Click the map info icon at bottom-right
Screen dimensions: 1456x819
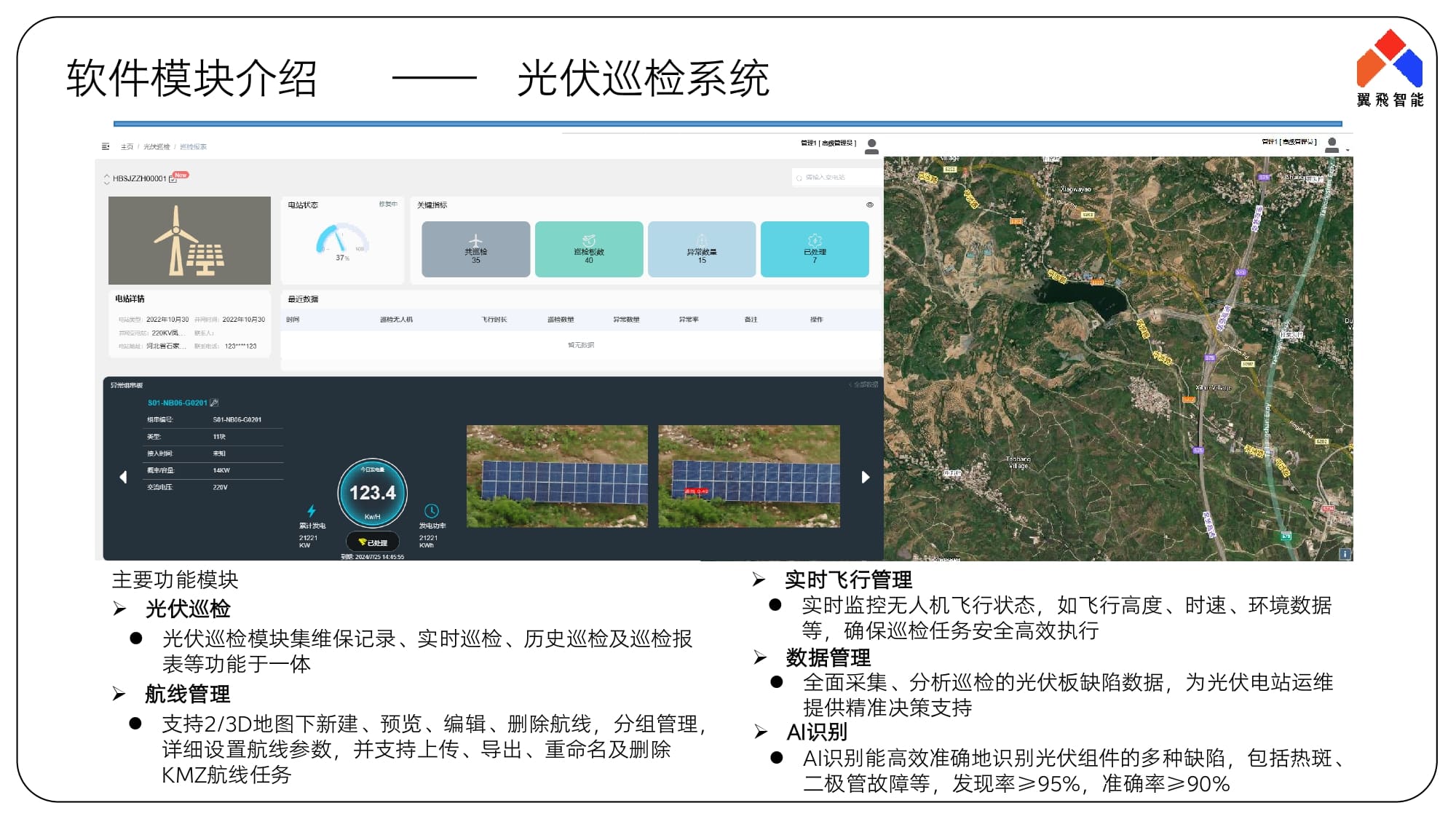(1345, 554)
